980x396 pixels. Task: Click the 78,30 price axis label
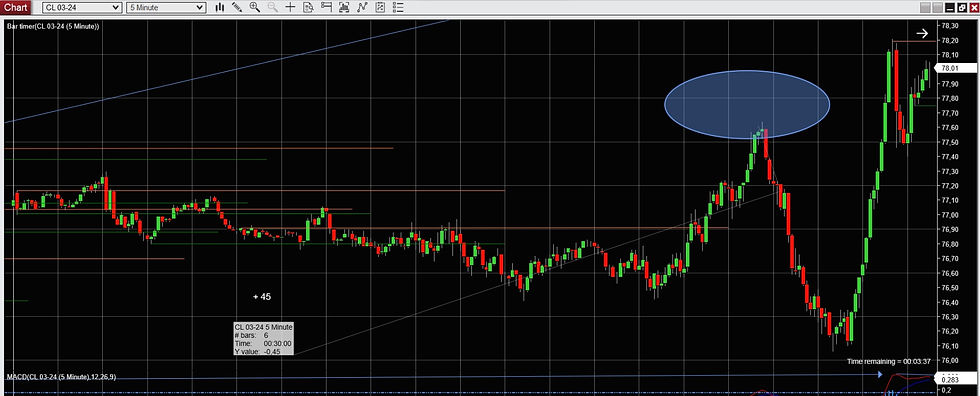950,26
